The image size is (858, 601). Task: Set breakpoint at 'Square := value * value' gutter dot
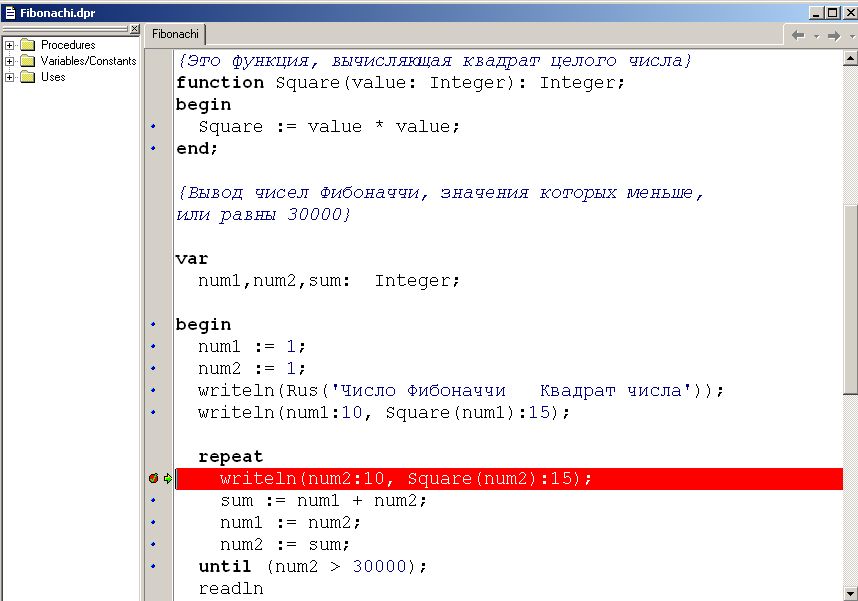tap(153, 126)
